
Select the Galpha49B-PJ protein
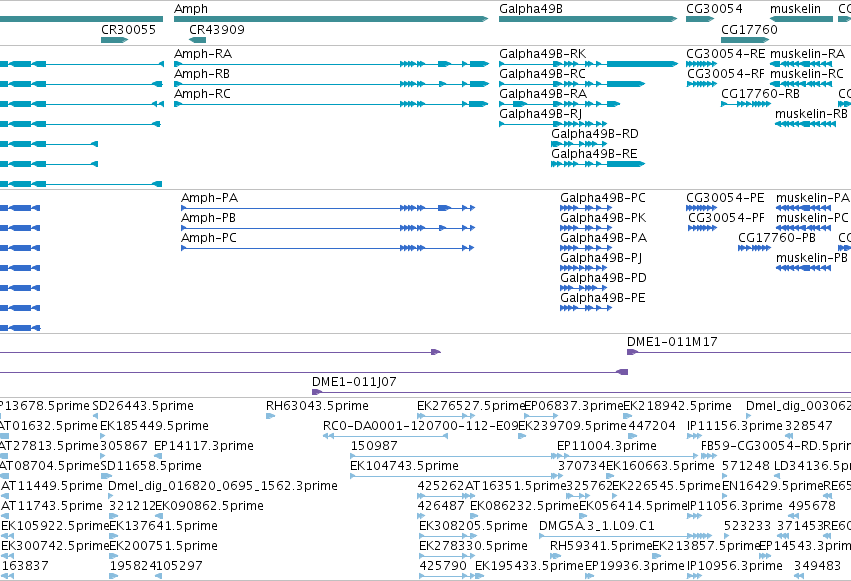[583, 269]
